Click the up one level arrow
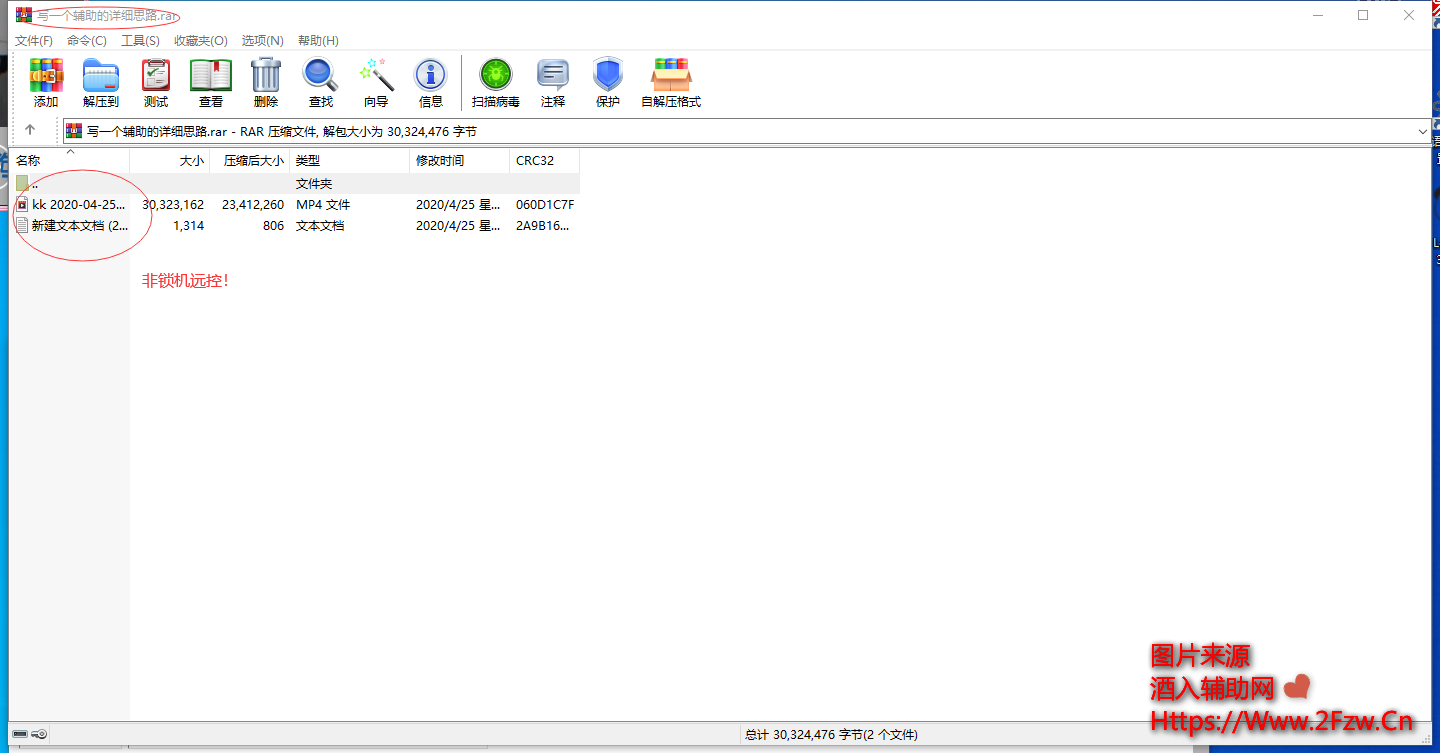Screen dimensions: 1440x753 tap(30, 130)
